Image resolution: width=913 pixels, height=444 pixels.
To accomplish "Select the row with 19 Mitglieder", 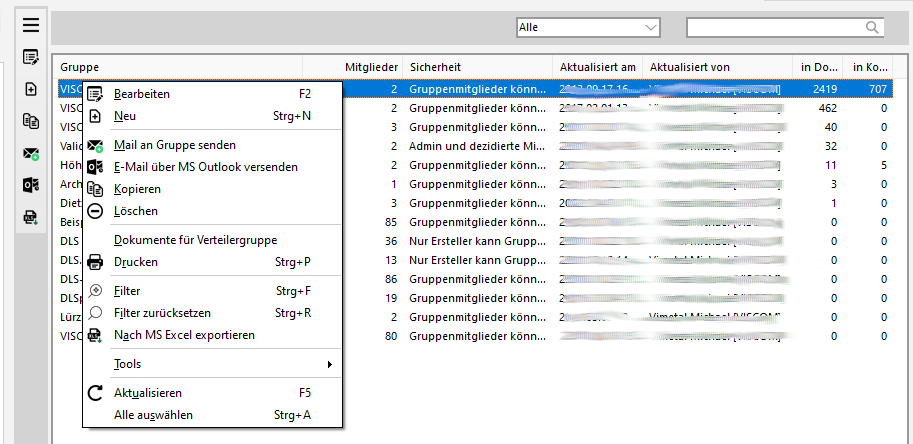I will pos(475,299).
